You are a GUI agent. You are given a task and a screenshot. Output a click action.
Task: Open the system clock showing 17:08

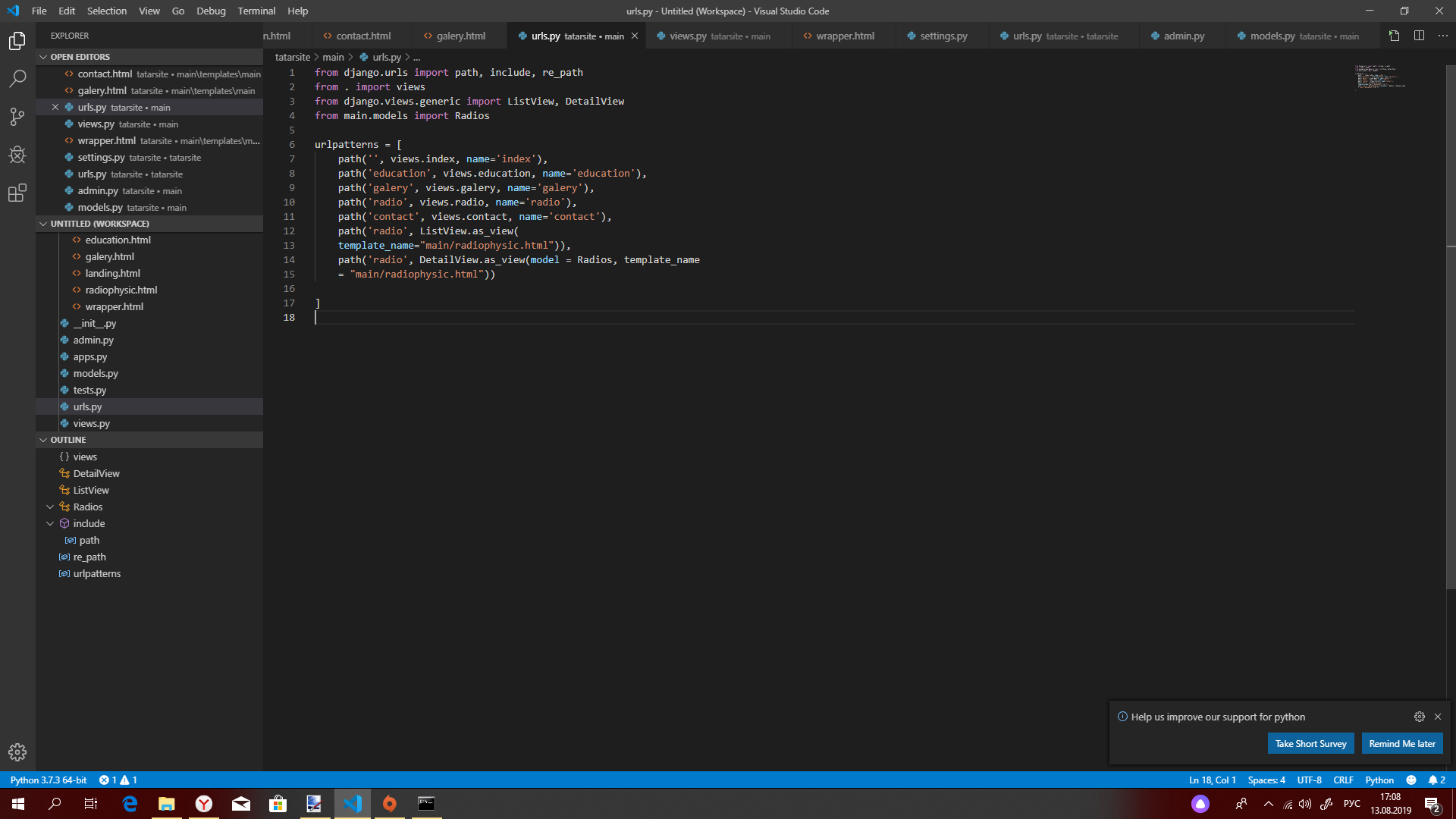point(1390,804)
